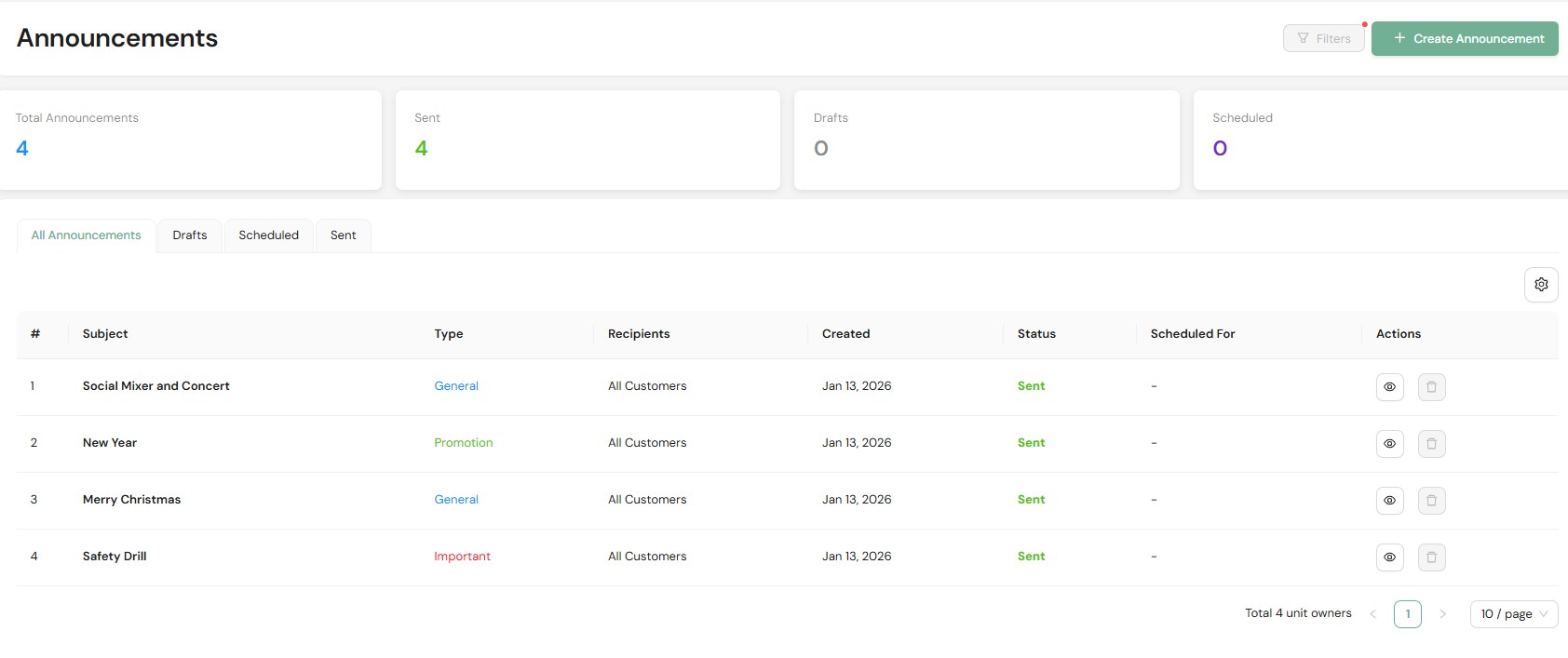Open the Filters button
1568x658 pixels.
[x=1323, y=38]
